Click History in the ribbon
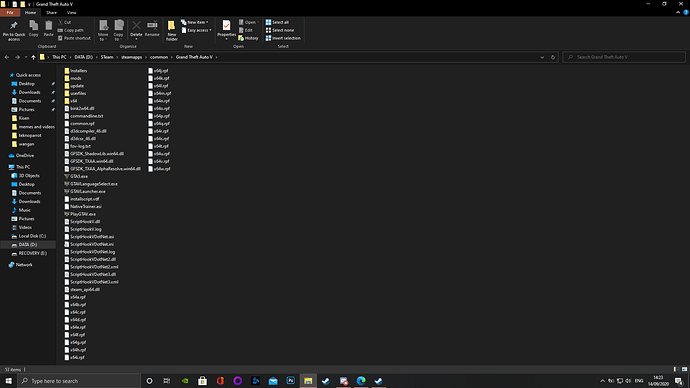This screenshot has width=690, height=388. tap(248, 38)
